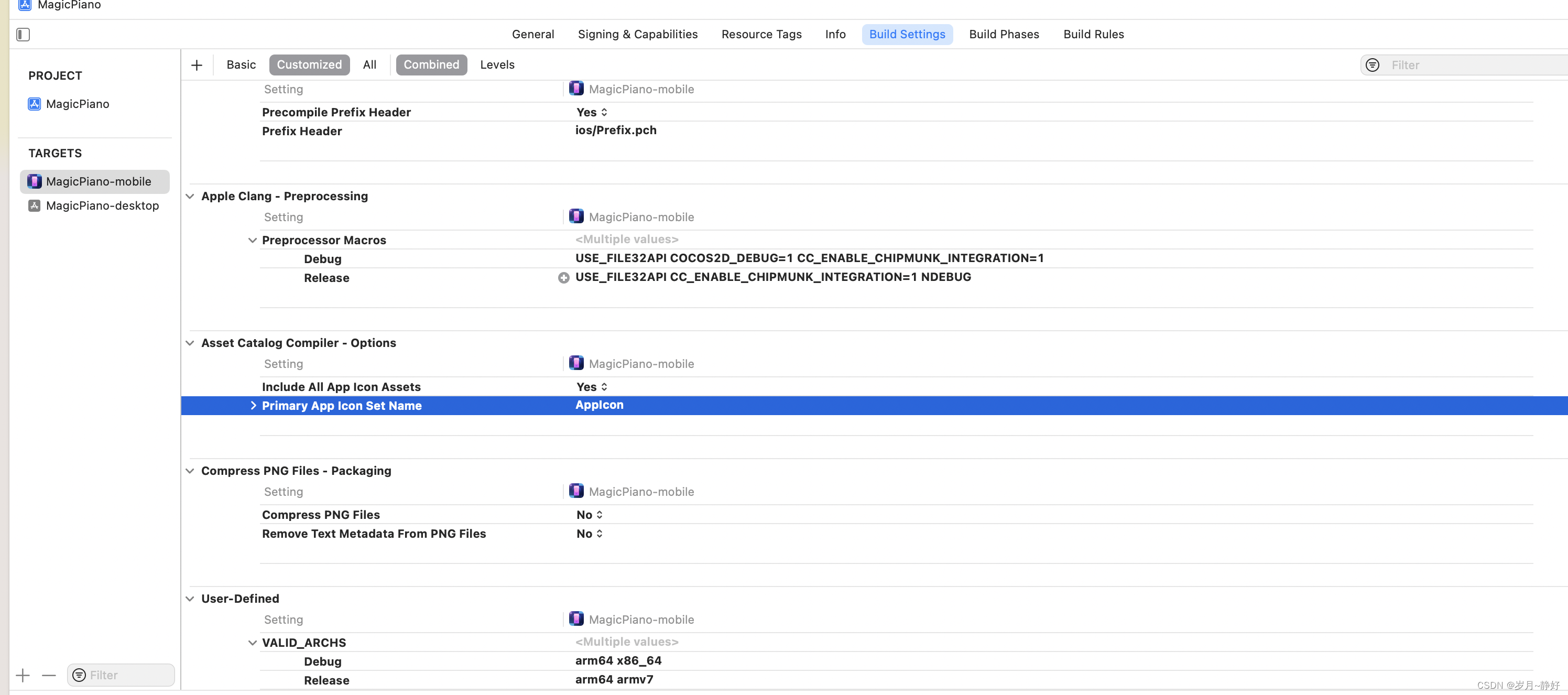1568x695 pixels.
Task: Click the add build setting plus icon
Action: point(197,65)
